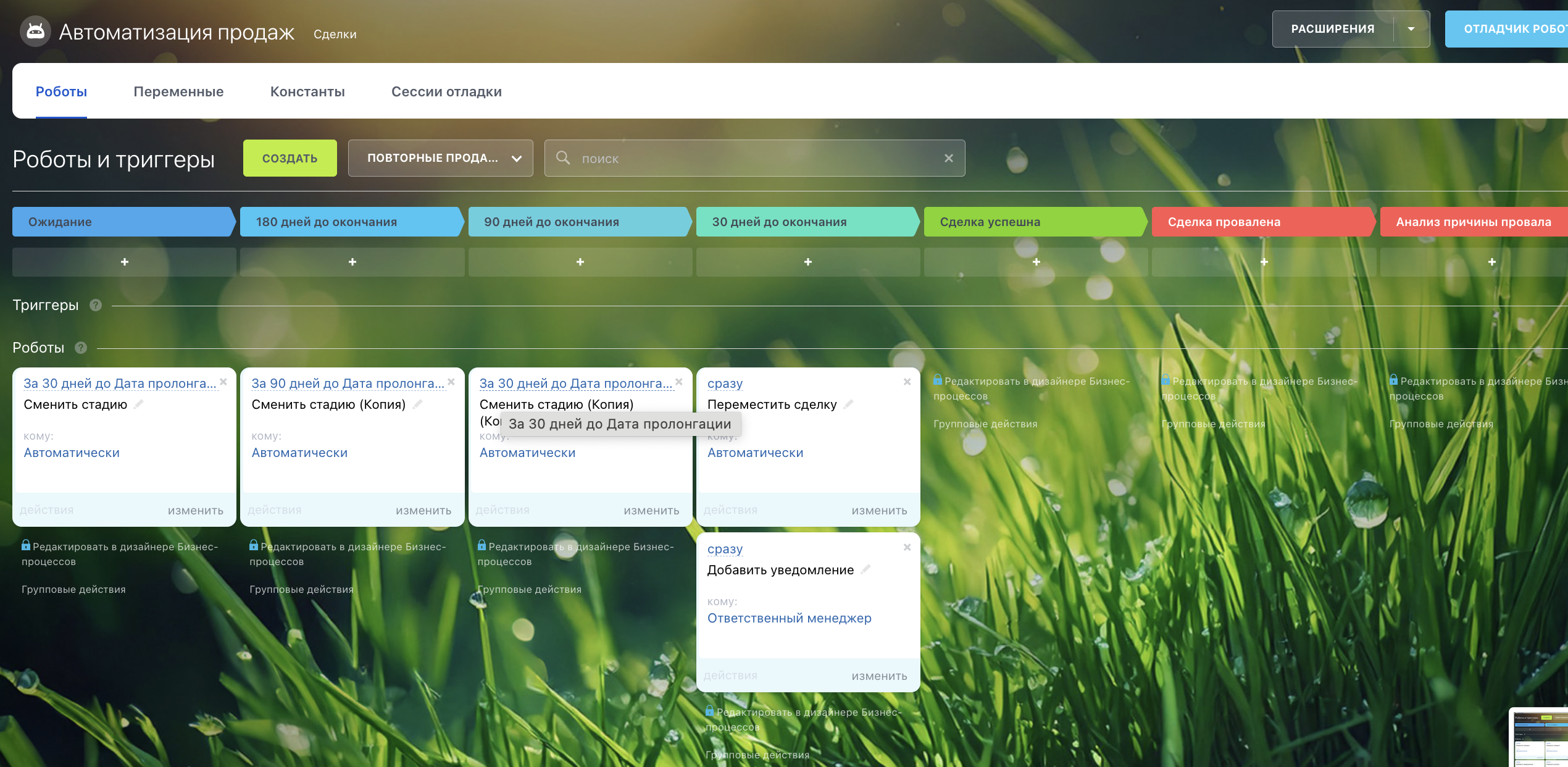
Task: Add robot with plus under Ожидание stage
Action: pos(124,262)
